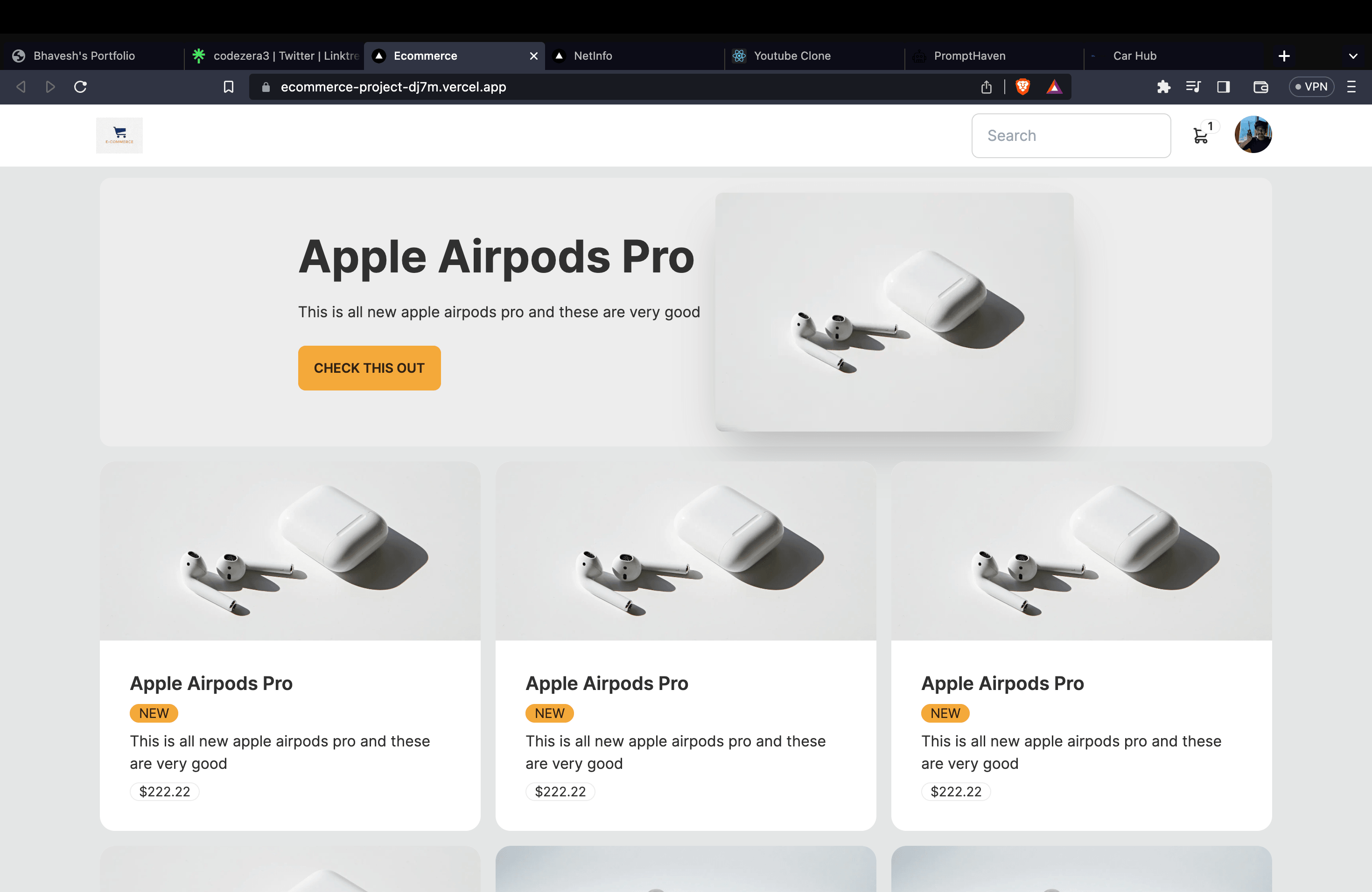Click the Brave Rewards triangle icon
This screenshot has width=1372, height=892.
pyautogui.click(x=1054, y=87)
